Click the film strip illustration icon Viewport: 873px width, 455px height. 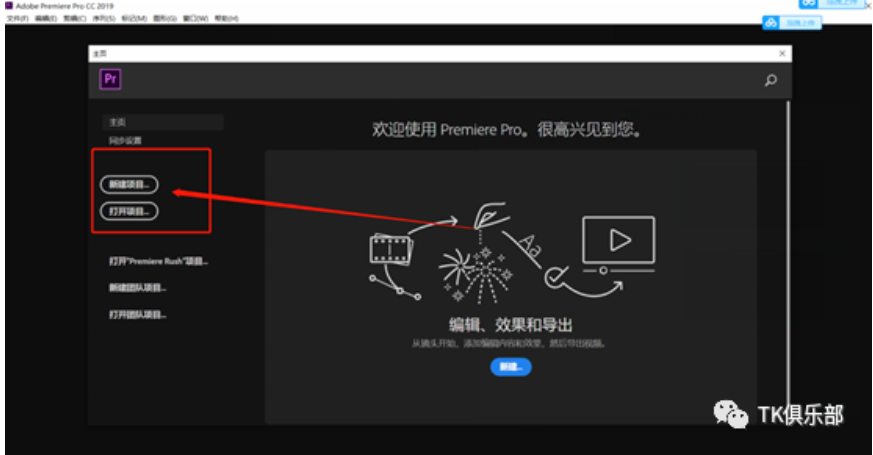(391, 249)
